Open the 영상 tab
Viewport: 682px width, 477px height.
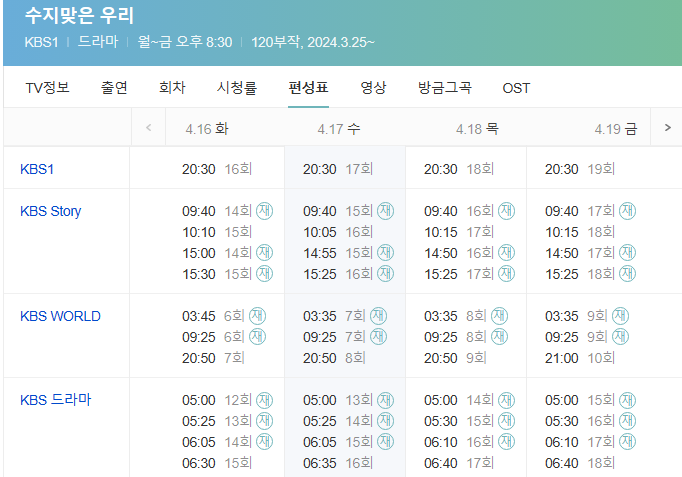coord(373,88)
